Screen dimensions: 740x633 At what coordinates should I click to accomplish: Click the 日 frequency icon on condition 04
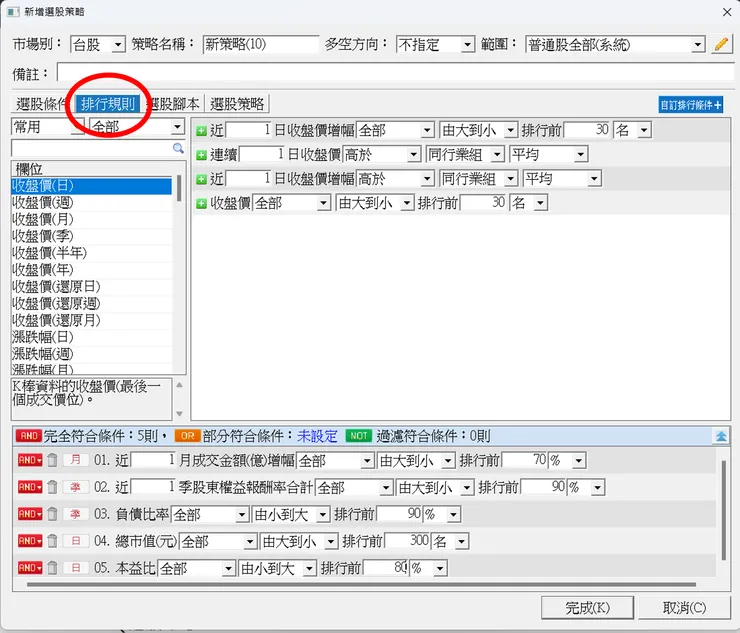[76, 540]
